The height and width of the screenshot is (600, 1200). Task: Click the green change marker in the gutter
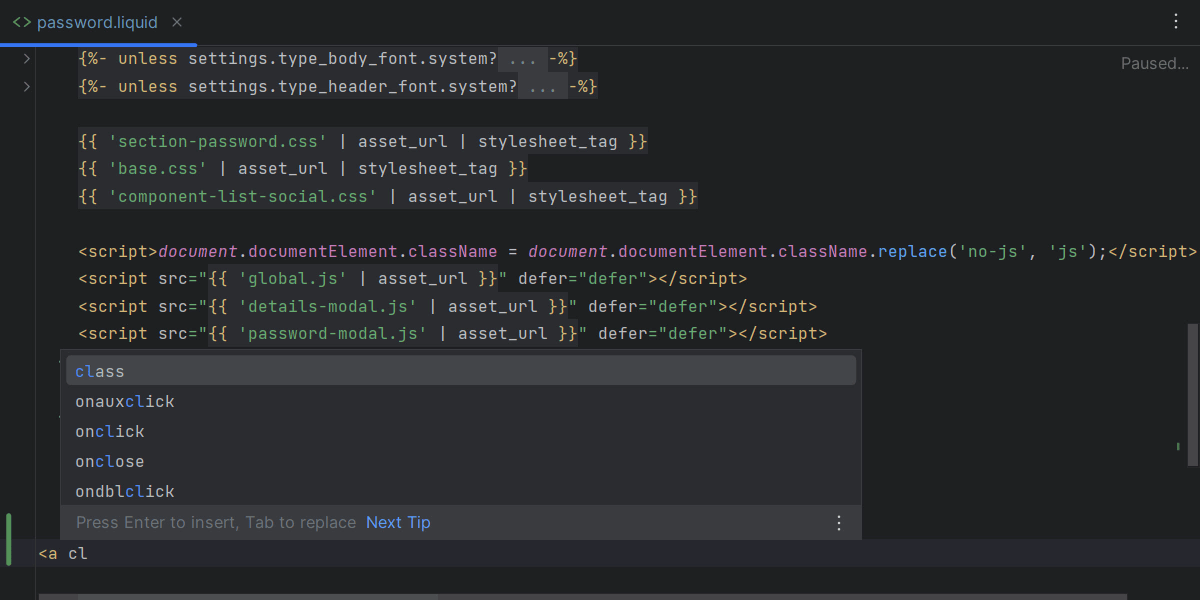[9, 540]
